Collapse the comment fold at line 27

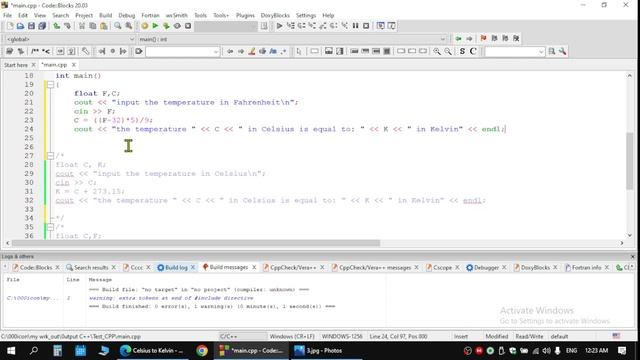coord(50,156)
